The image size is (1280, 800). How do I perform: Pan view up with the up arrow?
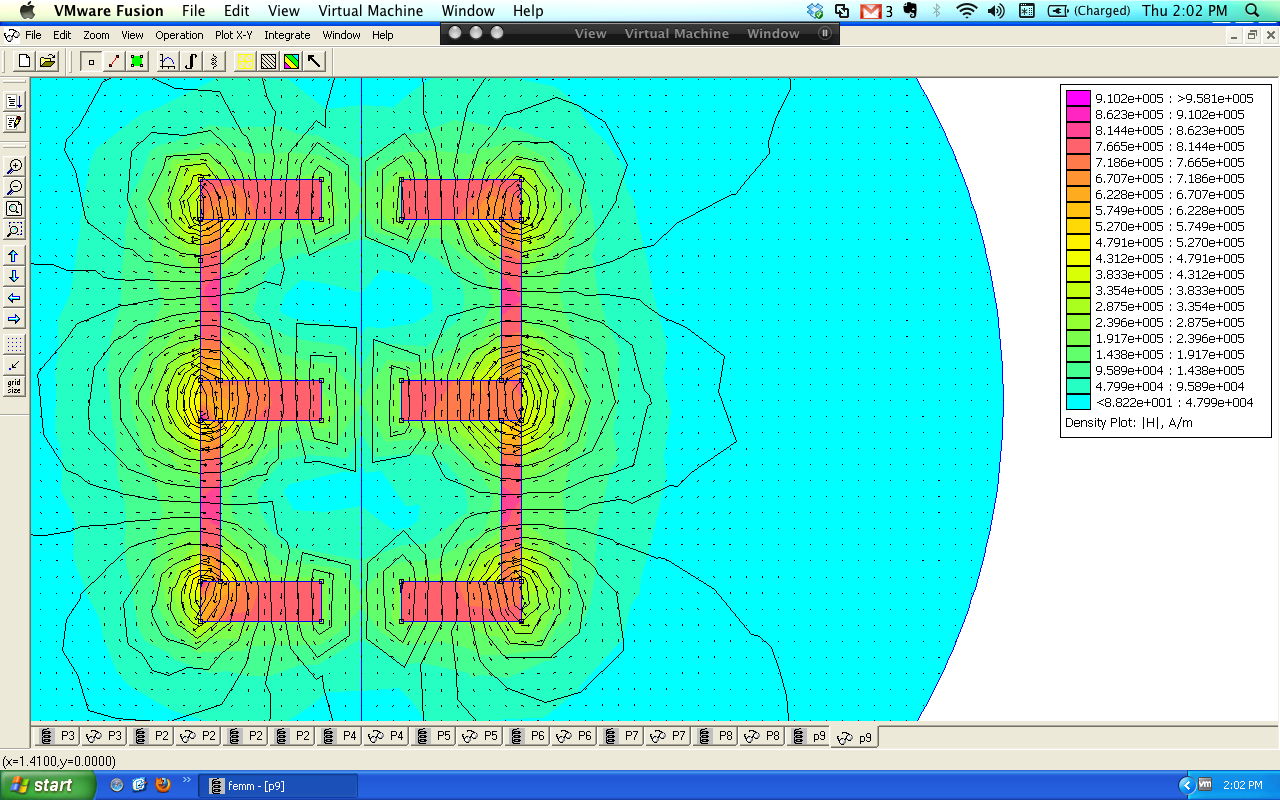(14, 256)
